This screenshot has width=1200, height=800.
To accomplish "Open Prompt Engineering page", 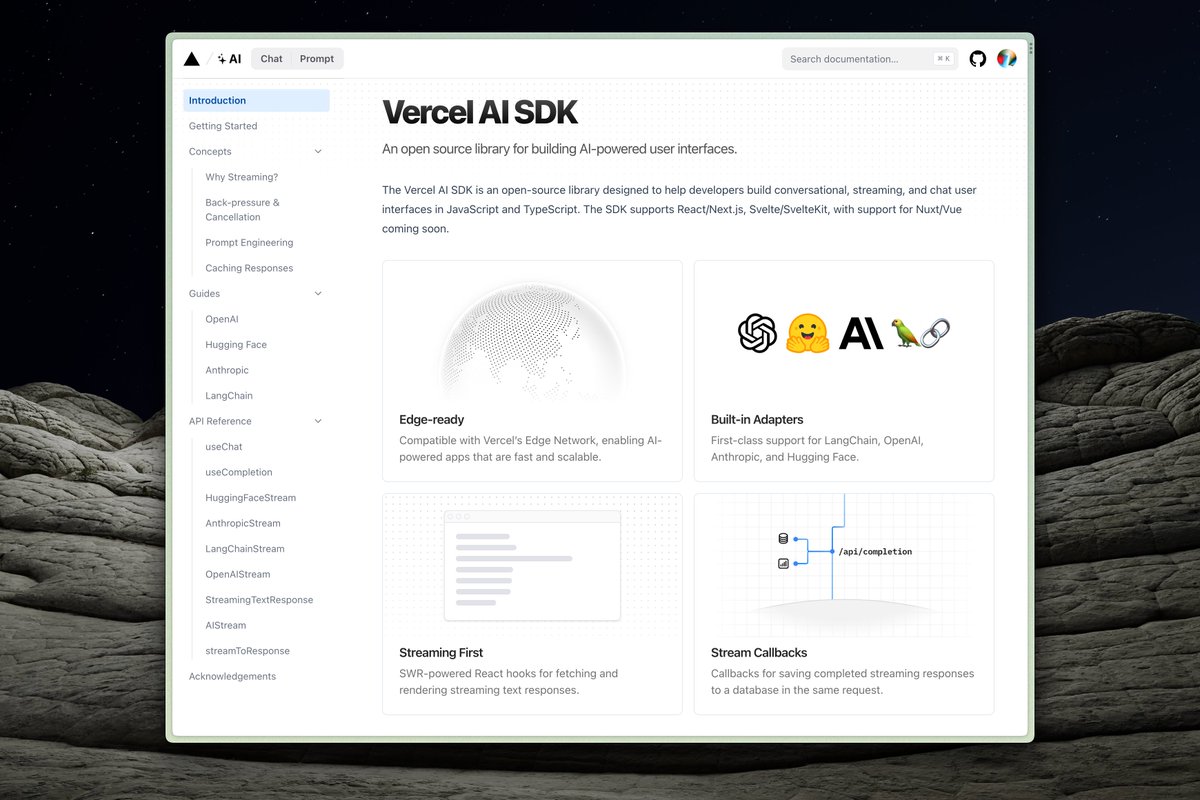I will [x=249, y=243].
